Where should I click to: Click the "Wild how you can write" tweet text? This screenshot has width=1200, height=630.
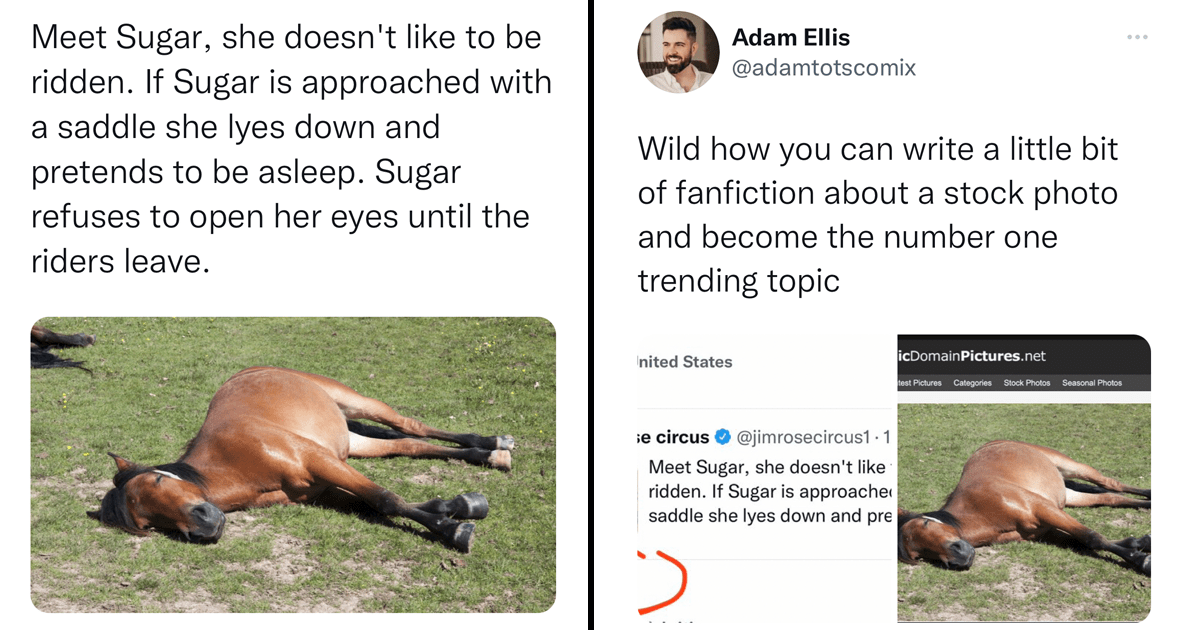point(877,214)
